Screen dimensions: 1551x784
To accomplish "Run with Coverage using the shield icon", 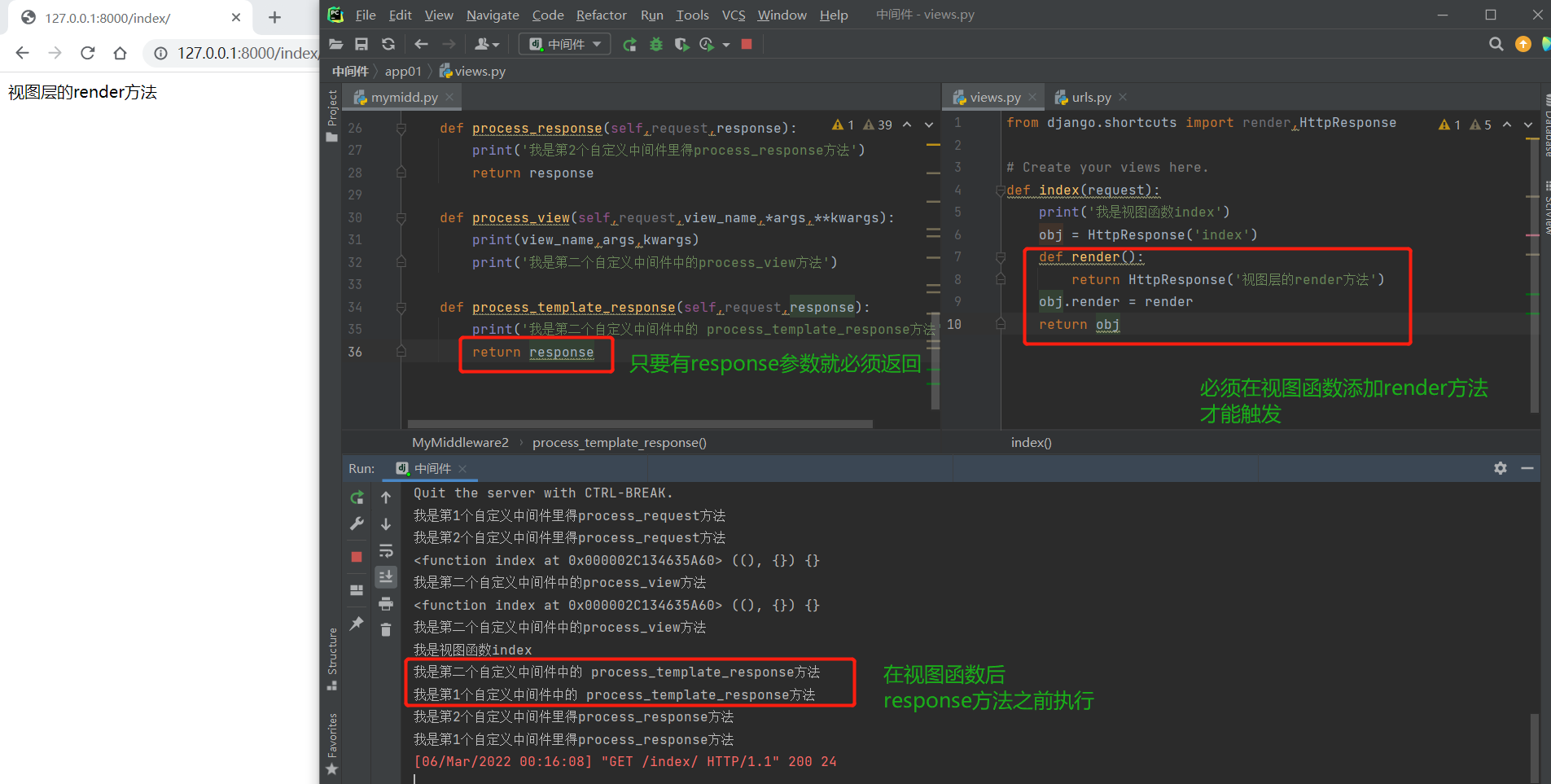I will [x=681, y=45].
